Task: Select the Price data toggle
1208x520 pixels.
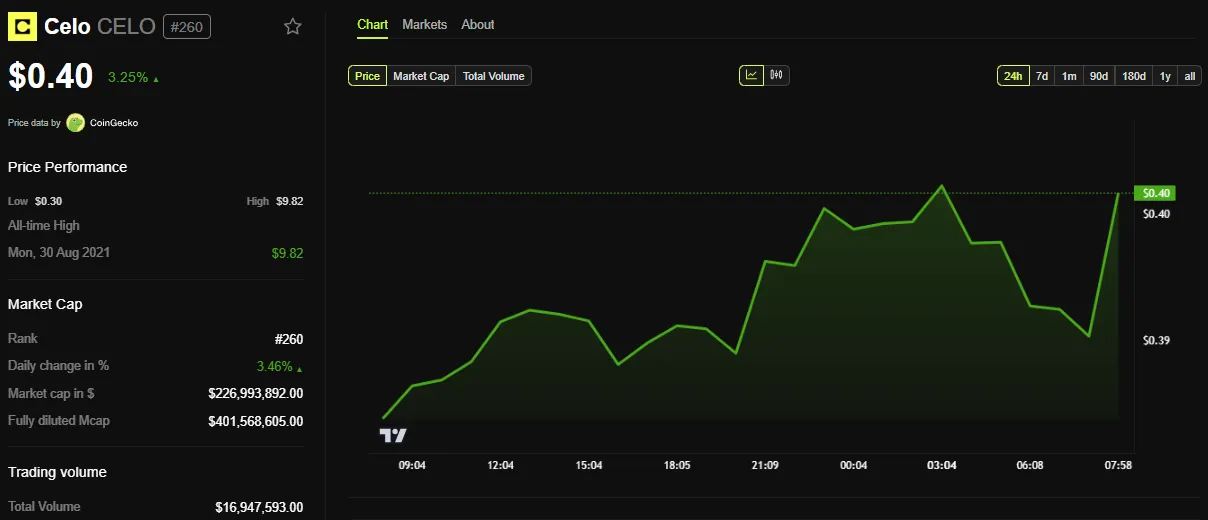Action: (367, 76)
